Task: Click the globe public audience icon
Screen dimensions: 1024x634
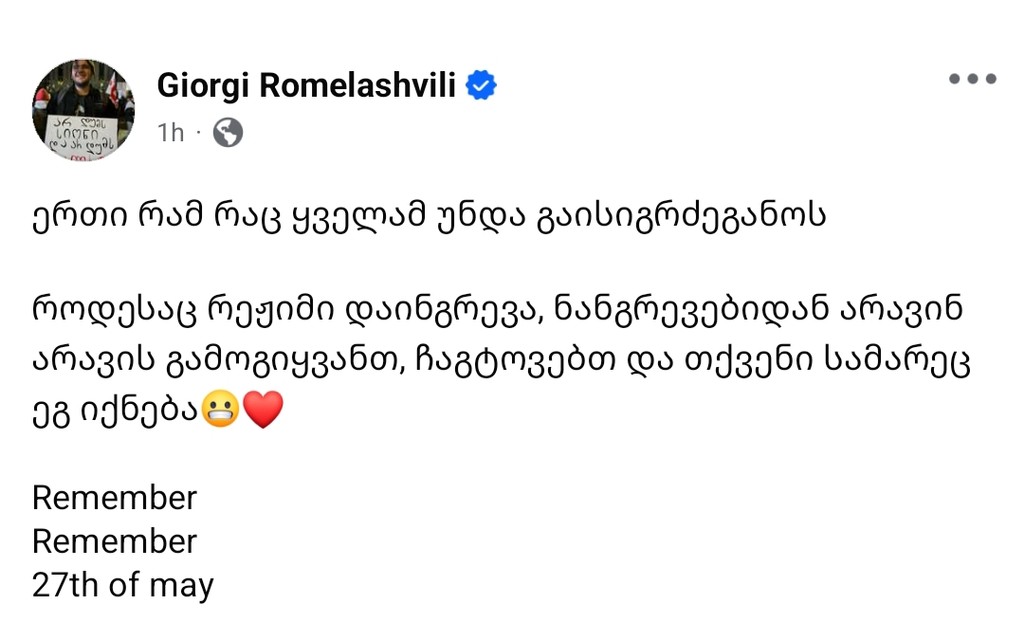Action: [228, 133]
